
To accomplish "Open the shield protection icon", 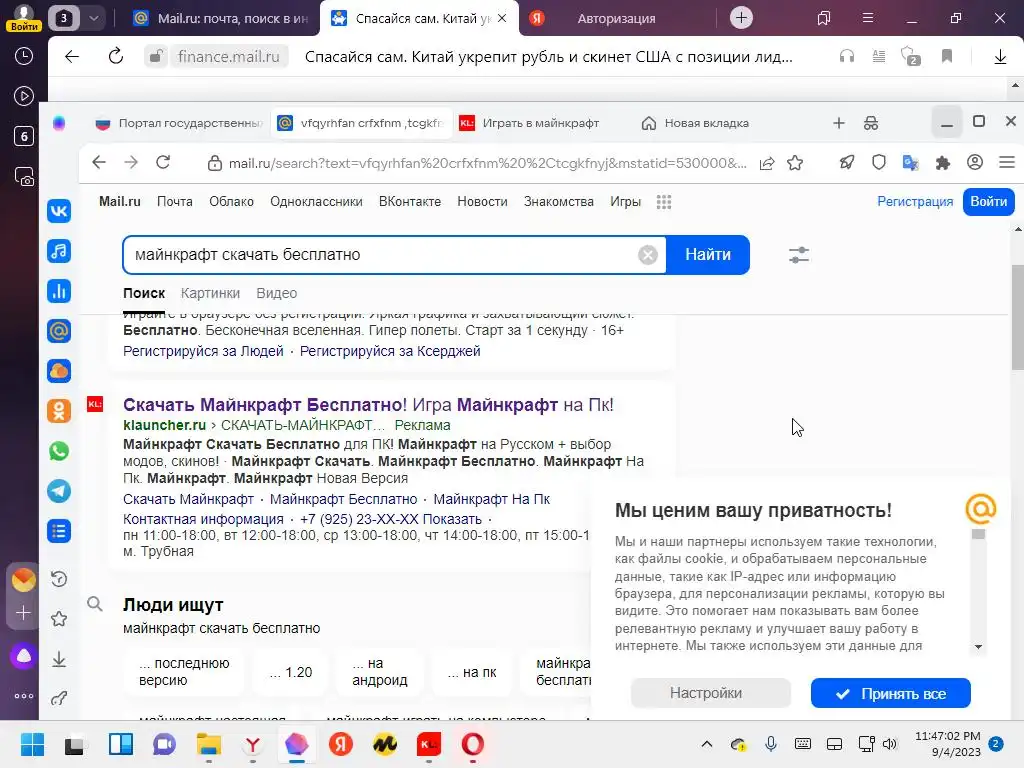I will click(x=879, y=163).
